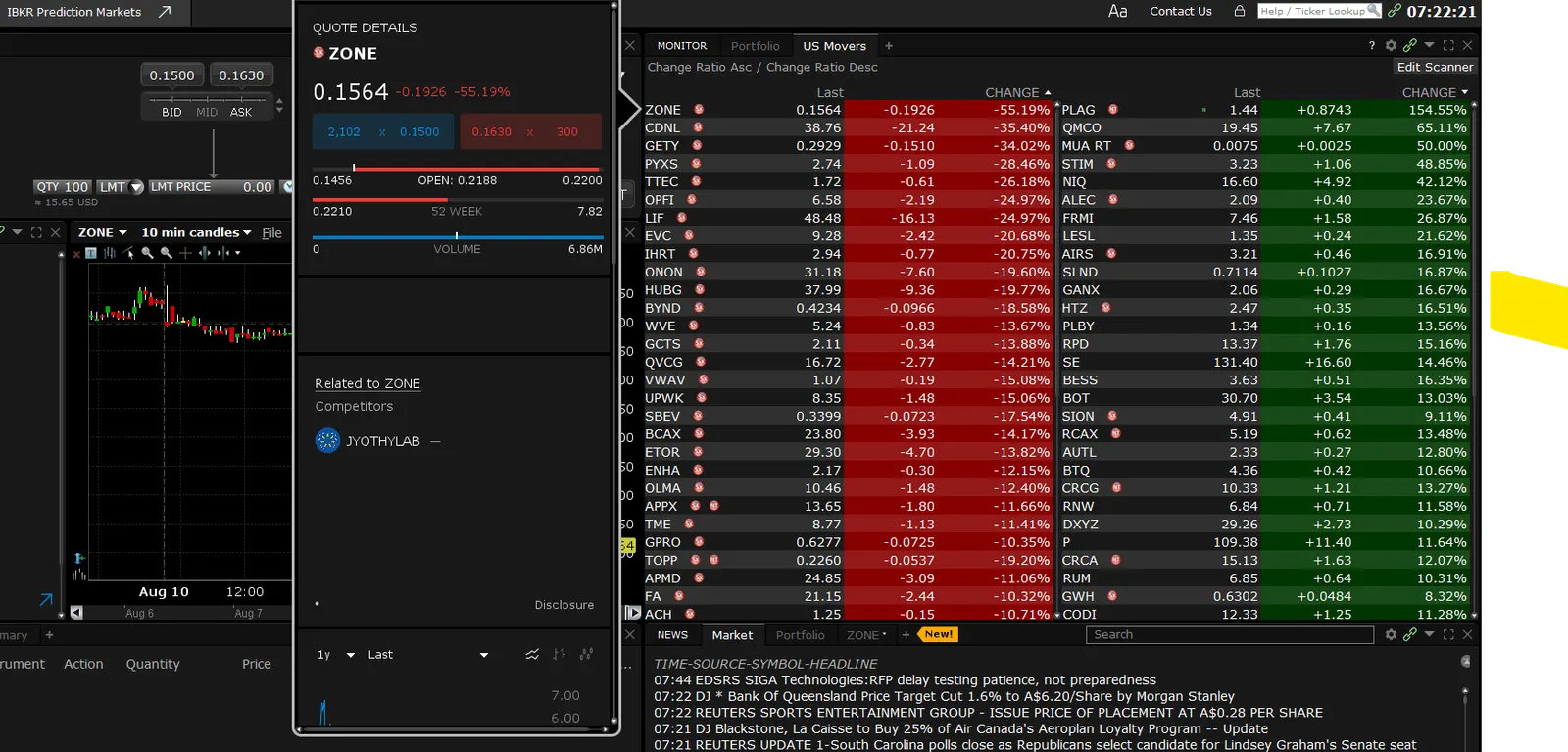Viewport: 1568px width, 752px height.
Task: Click the second magnifier zoom icon in chart toolbar
Action: pos(167,253)
